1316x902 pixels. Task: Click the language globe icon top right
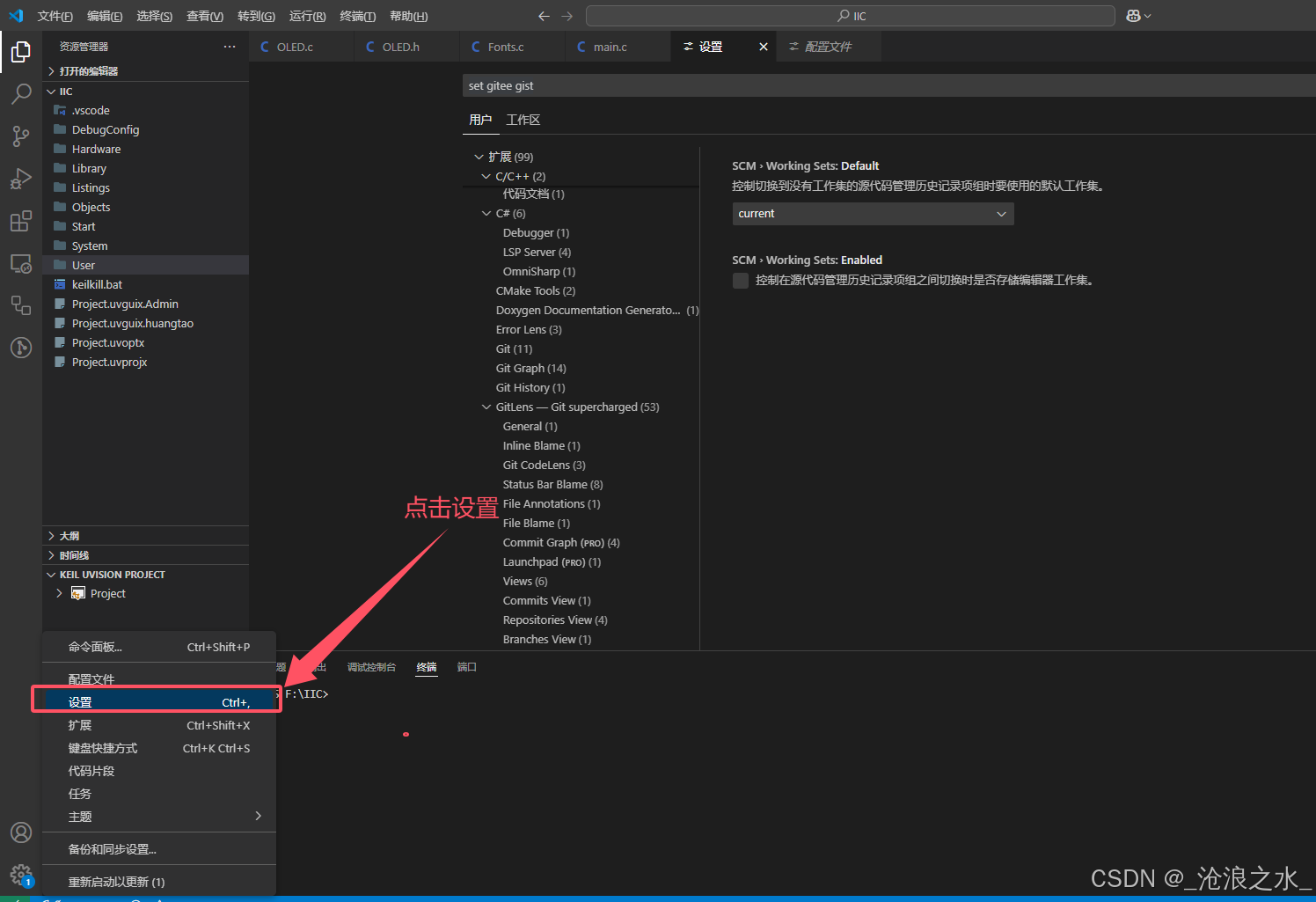pos(1135,15)
